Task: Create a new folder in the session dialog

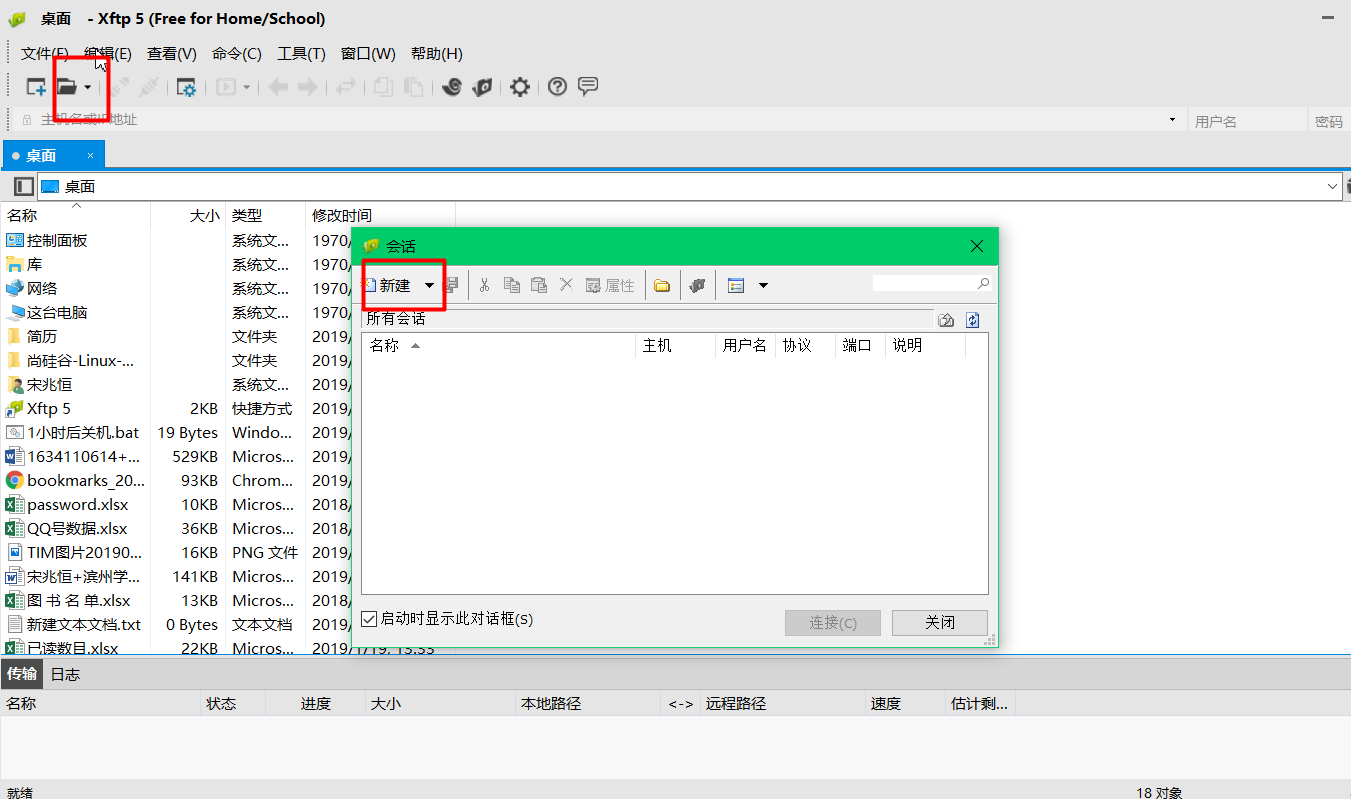Action: [663, 285]
